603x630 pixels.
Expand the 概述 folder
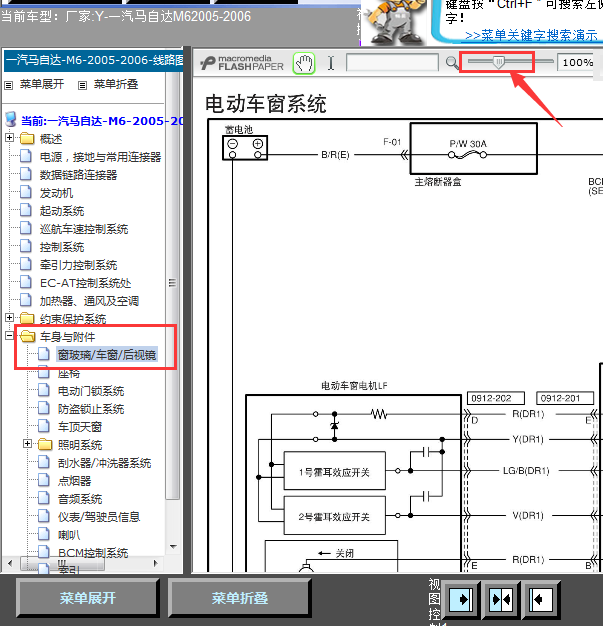coord(9,138)
